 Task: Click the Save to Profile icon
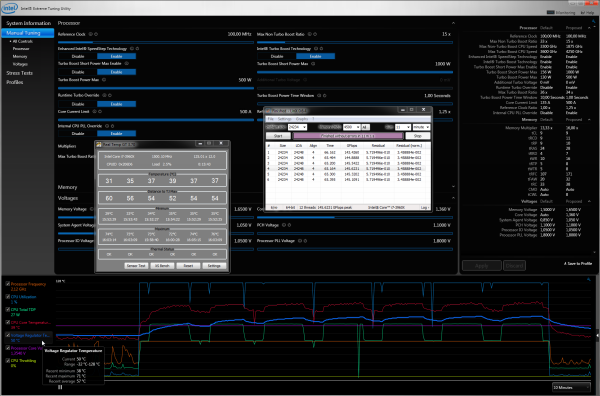(x=566, y=263)
